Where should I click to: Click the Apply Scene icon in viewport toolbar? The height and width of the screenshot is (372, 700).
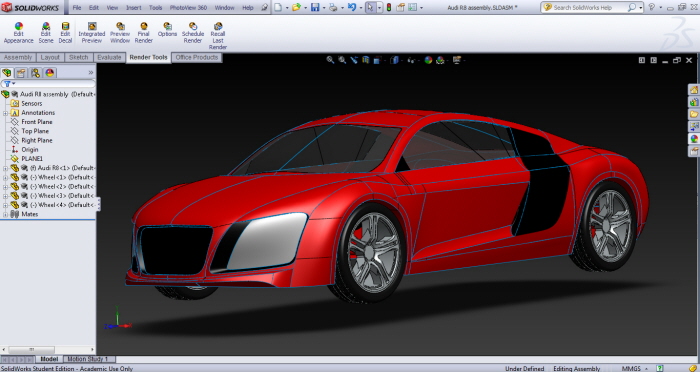[440, 60]
